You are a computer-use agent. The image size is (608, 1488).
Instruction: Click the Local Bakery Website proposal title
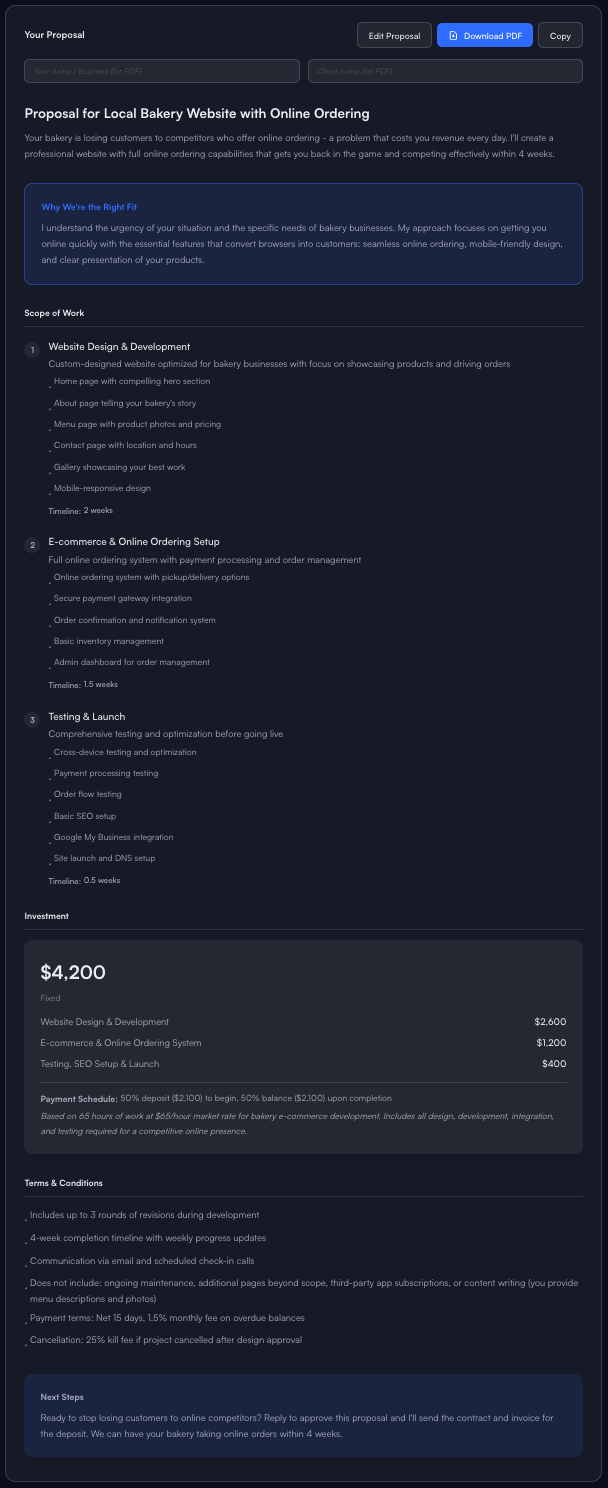pyautogui.click(x=197, y=114)
